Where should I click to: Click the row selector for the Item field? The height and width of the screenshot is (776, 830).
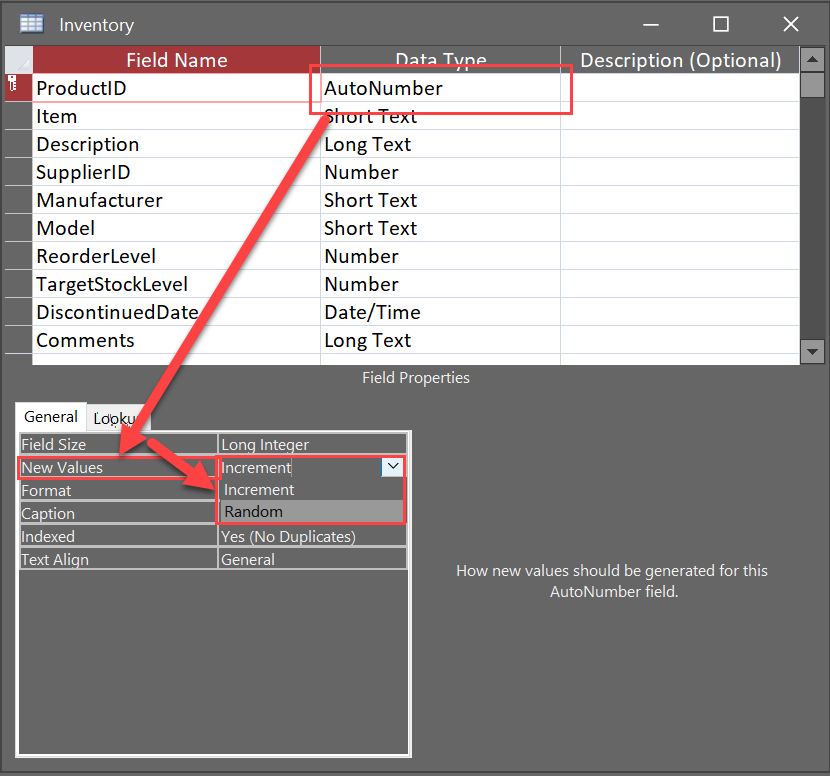pyautogui.click(x=19, y=116)
